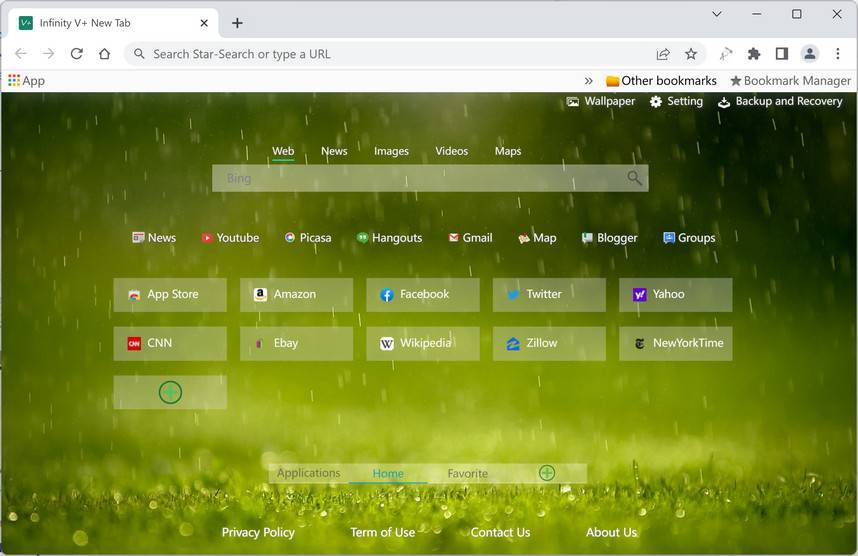858x556 pixels.
Task: Open the Ebay tile
Action: 297,344
